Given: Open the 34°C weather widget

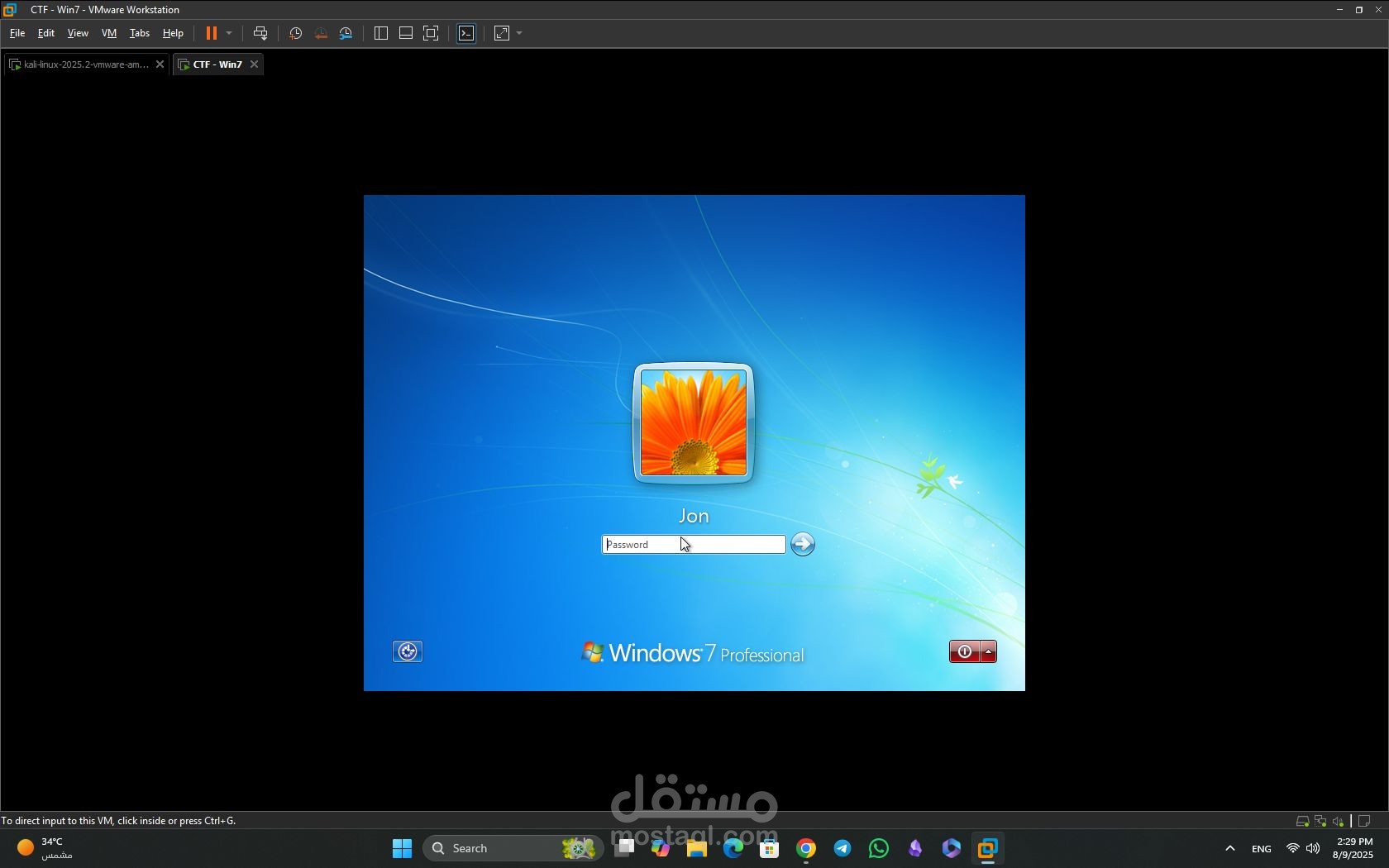Looking at the screenshot, I should [x=45, y=848].
